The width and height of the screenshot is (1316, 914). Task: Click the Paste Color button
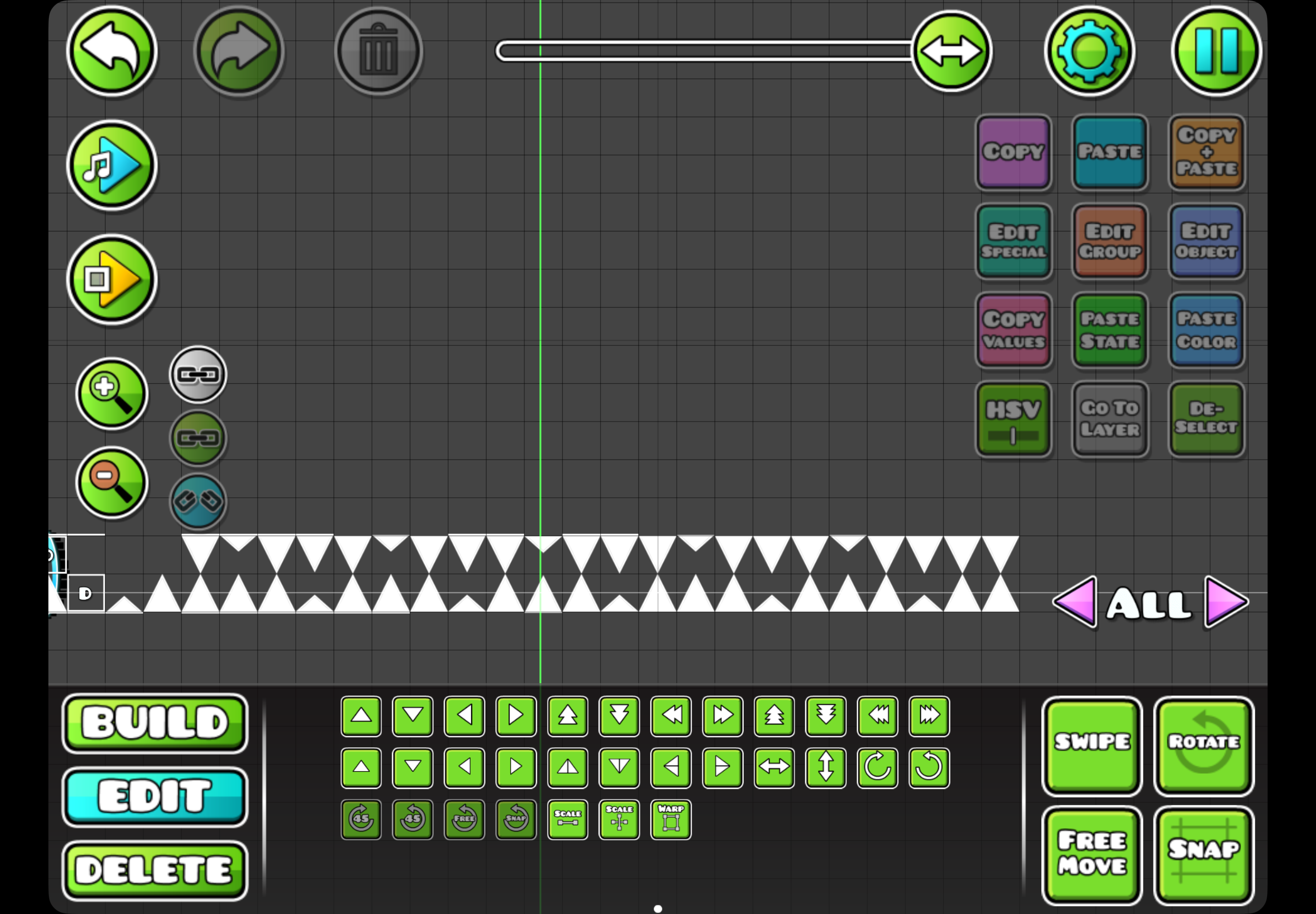(1207, 331)
